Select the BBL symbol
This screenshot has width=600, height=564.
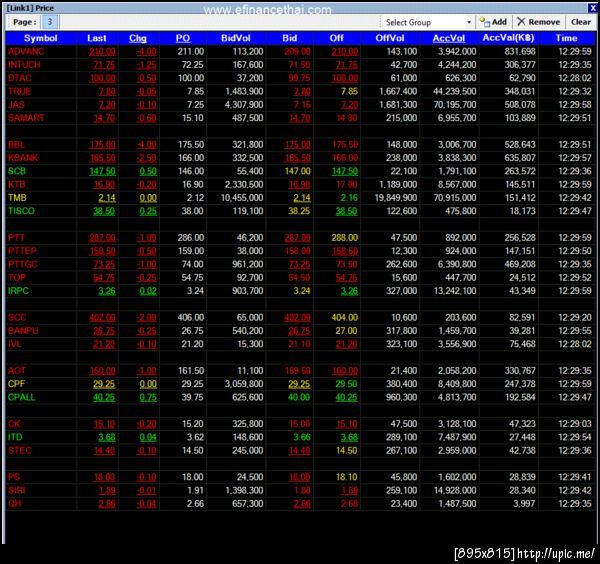click(16, 145)
